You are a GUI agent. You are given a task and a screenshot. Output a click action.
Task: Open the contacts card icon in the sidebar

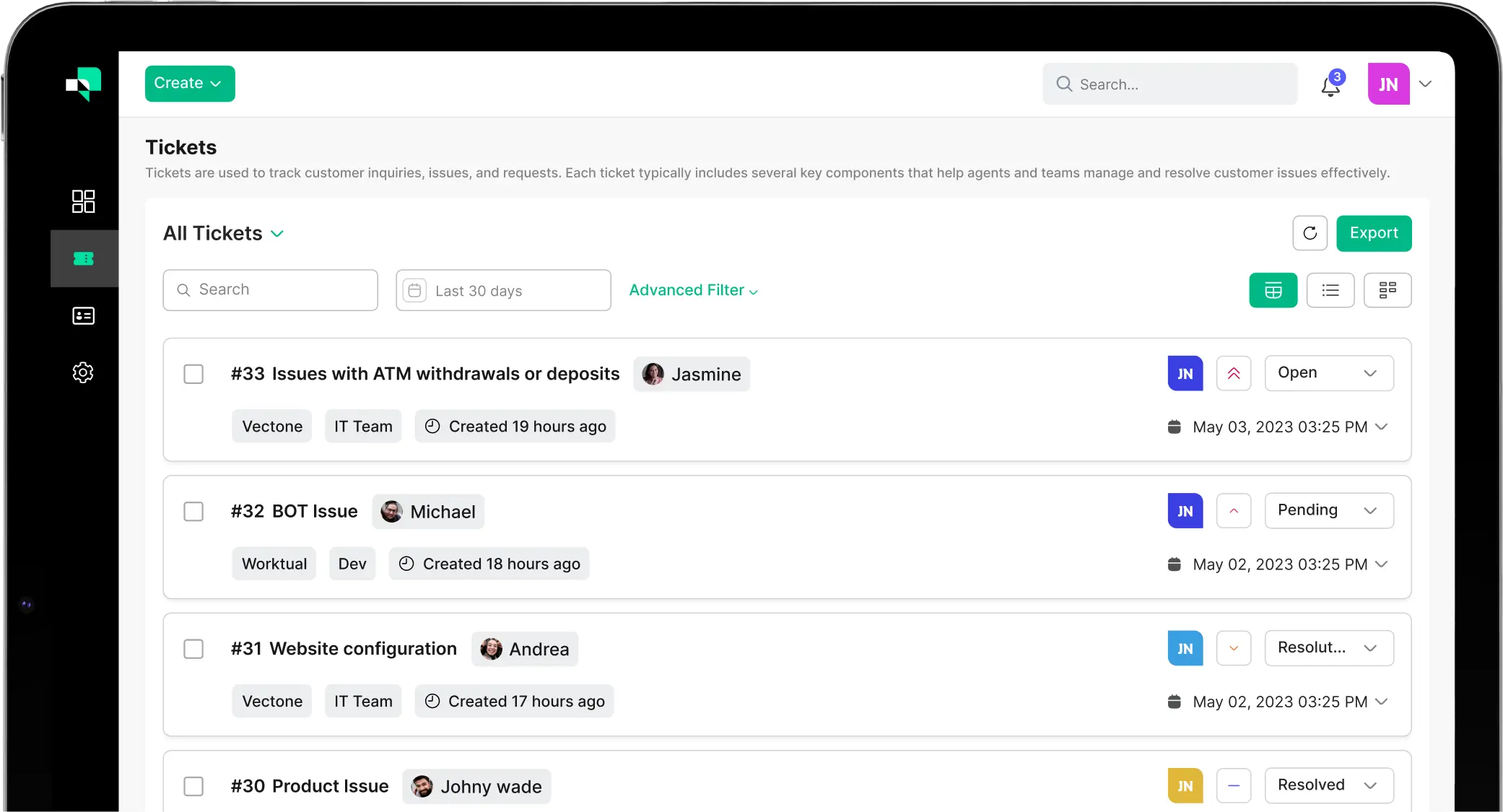[83, 315]
